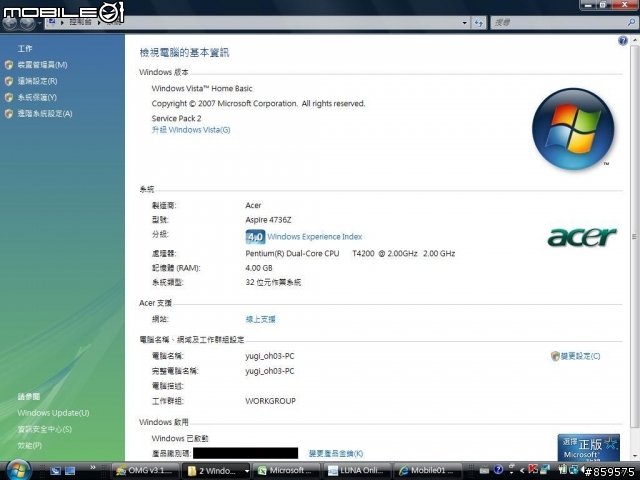Switch to OMG v3.1 taskbar button

click(x=145, y=471)
